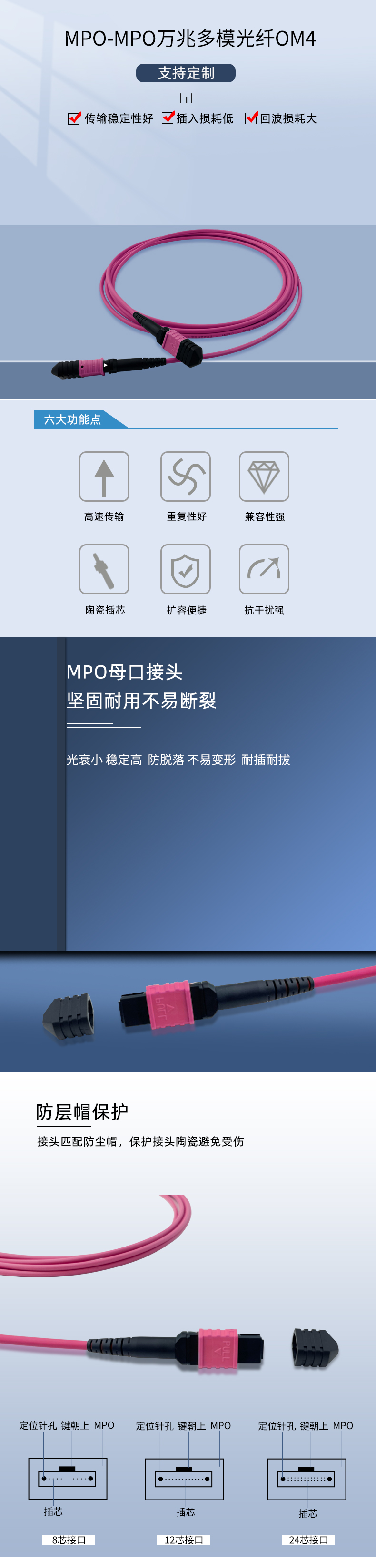Click the 24-core connector diagram
The image size is (376, 1568).
pos(307,1479)
